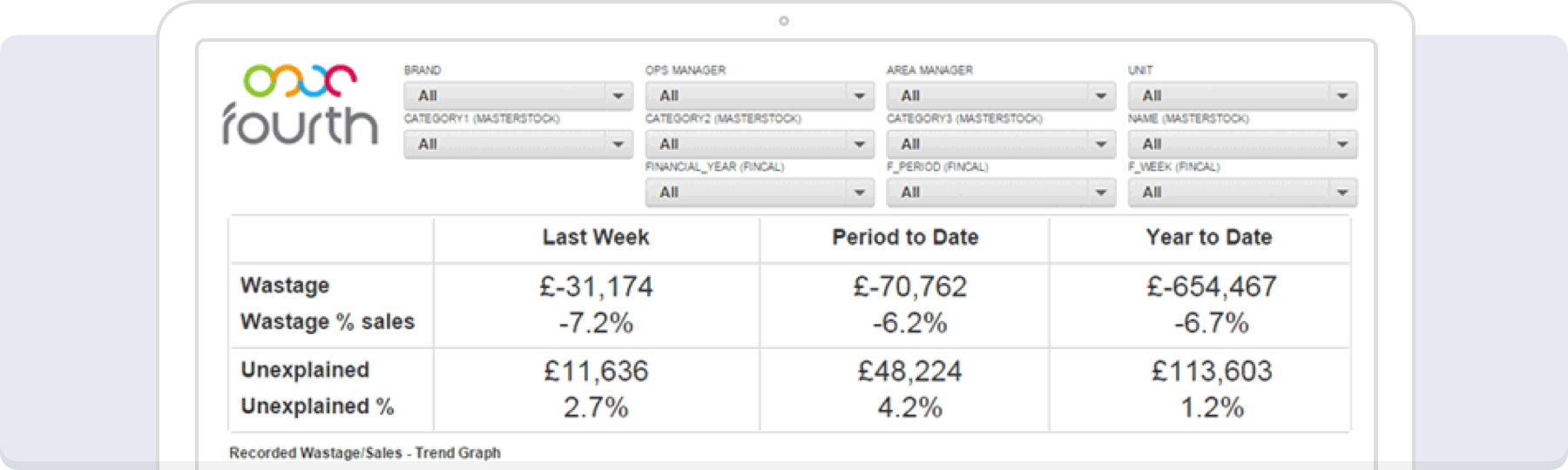Open the F_Week (Fincal) dropdown
The image size is (1568, 470).
pyautogui.click(x=1242, y=192)
